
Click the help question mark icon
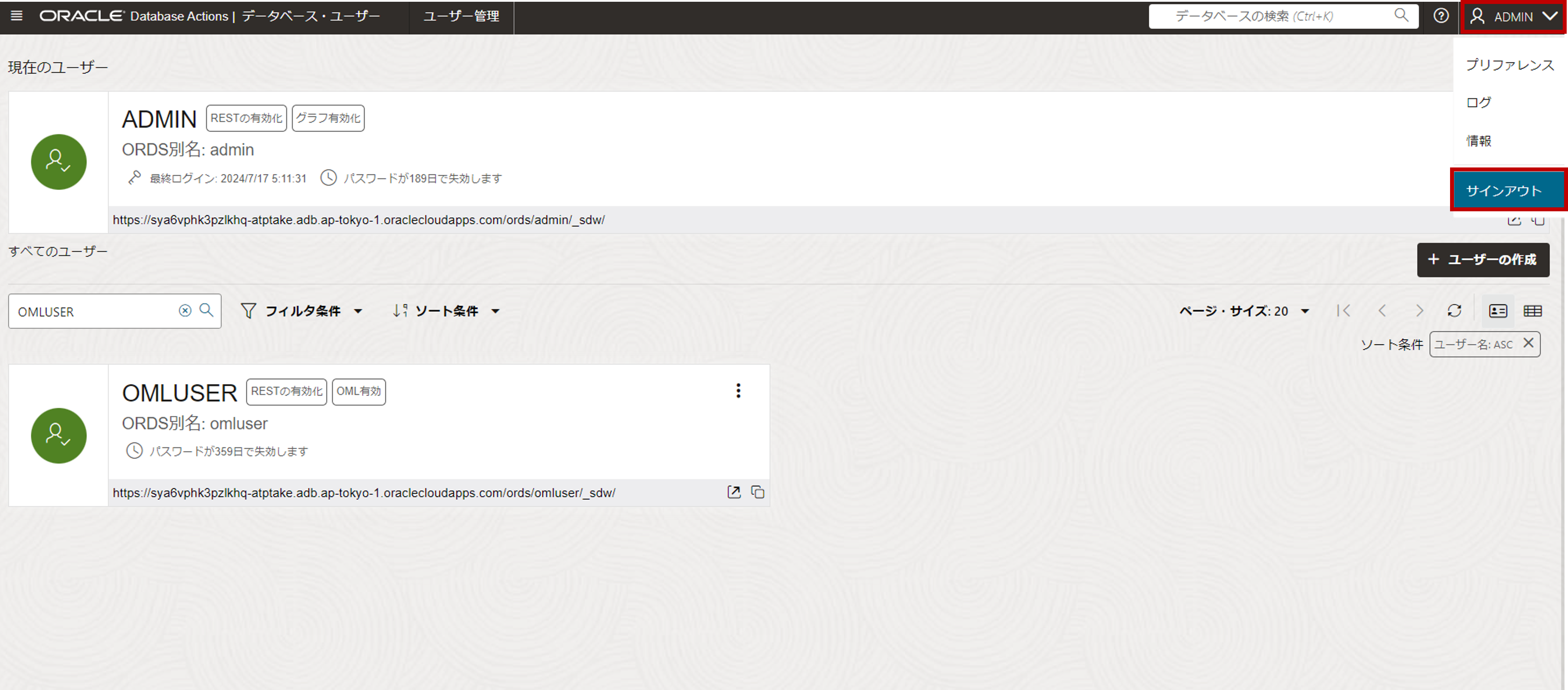(x=1441, y=16)
